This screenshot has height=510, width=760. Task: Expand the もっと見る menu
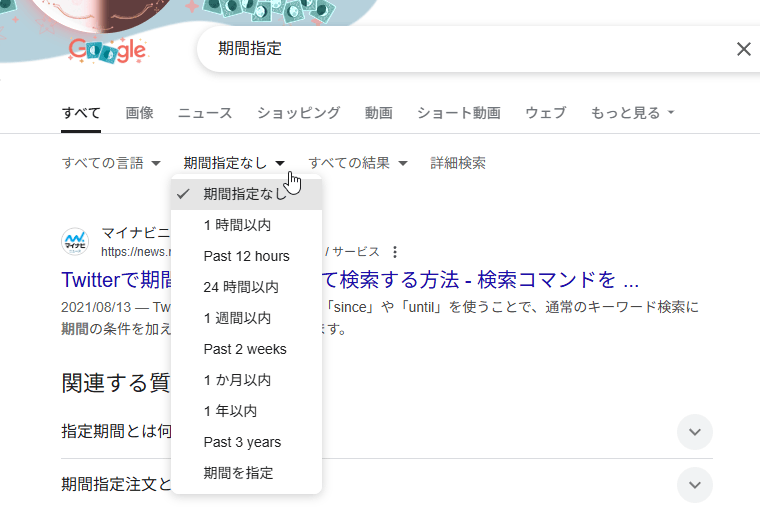pyautogui.click(x=633, y=113)
